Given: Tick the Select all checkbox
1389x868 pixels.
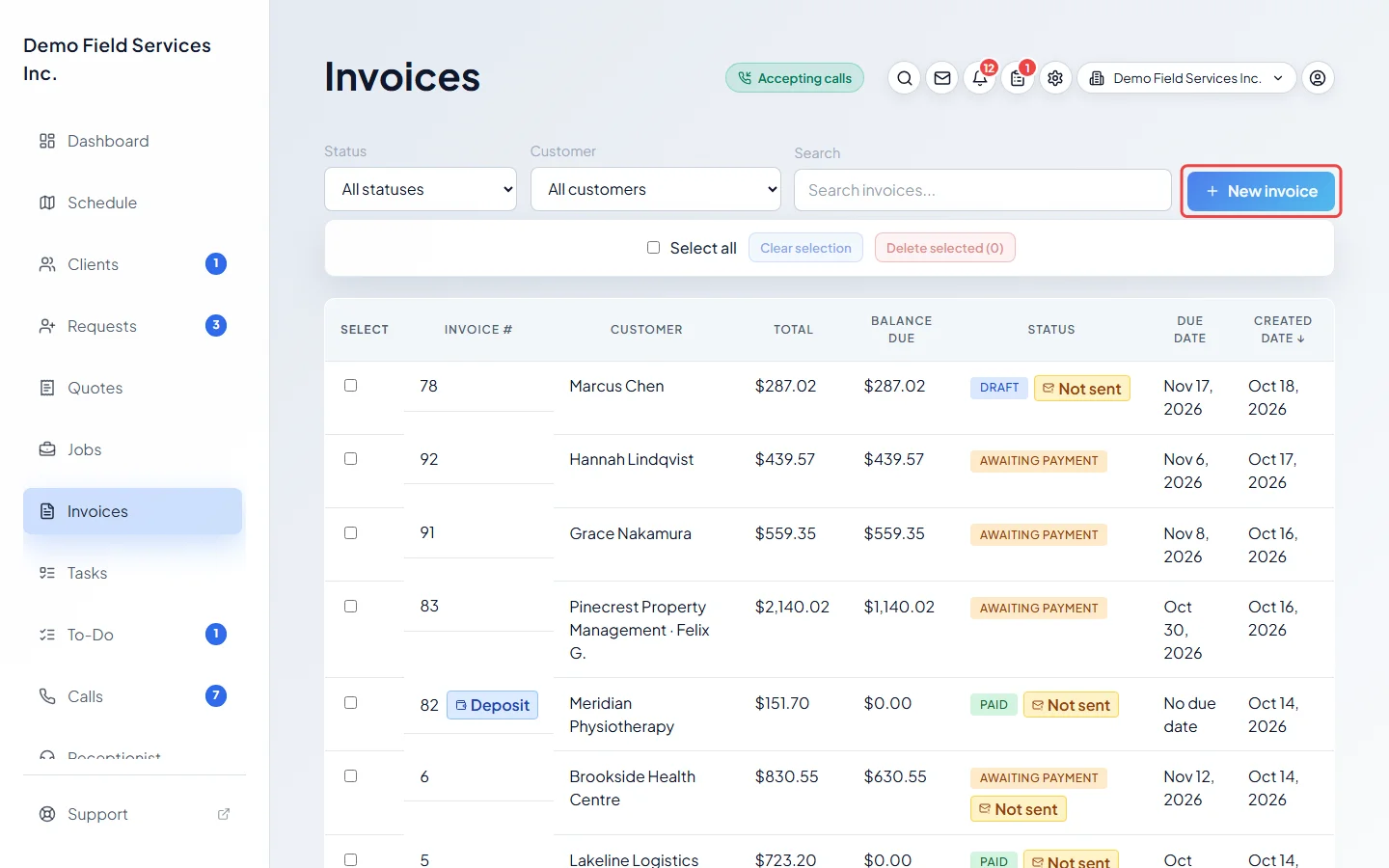Looking at the screenshot, I should (x=653, y=248).
